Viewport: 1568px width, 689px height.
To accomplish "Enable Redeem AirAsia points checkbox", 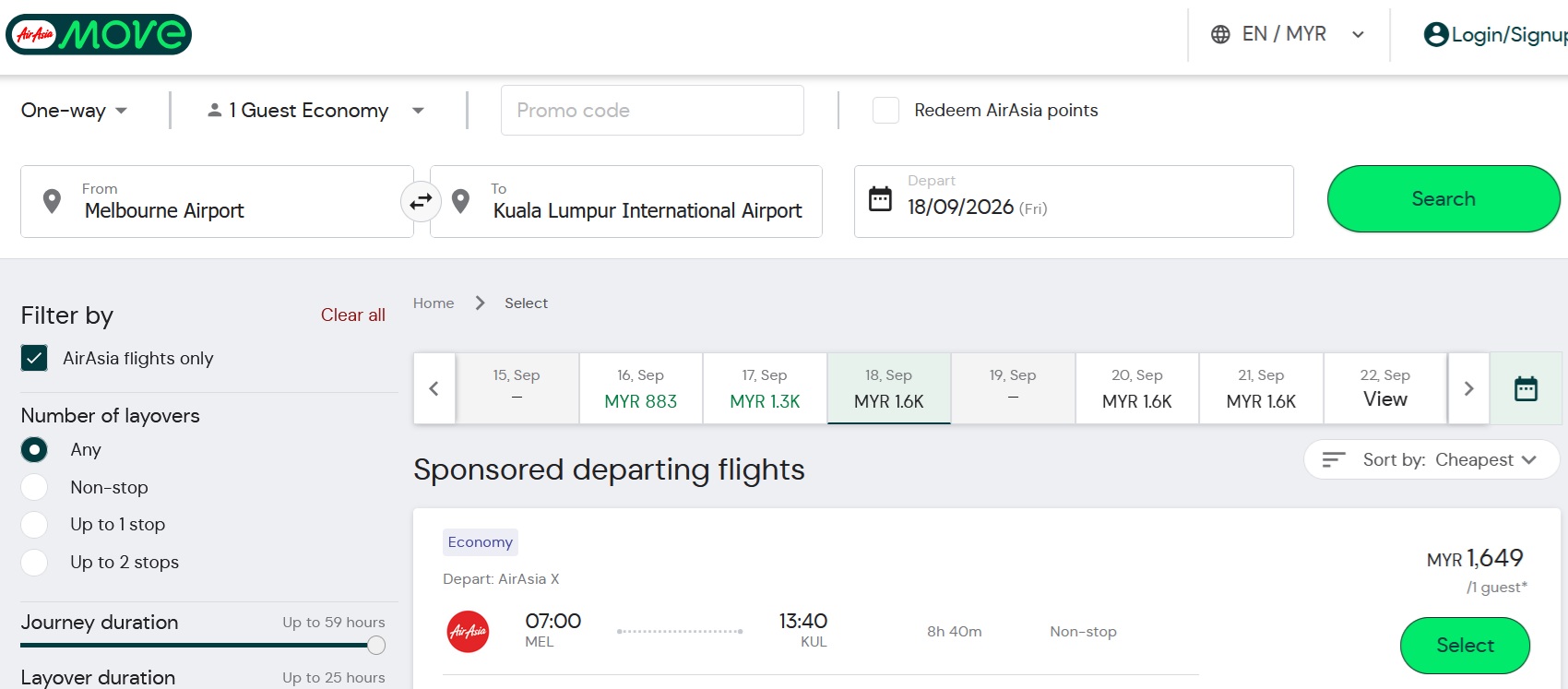I will click(885, 111).
